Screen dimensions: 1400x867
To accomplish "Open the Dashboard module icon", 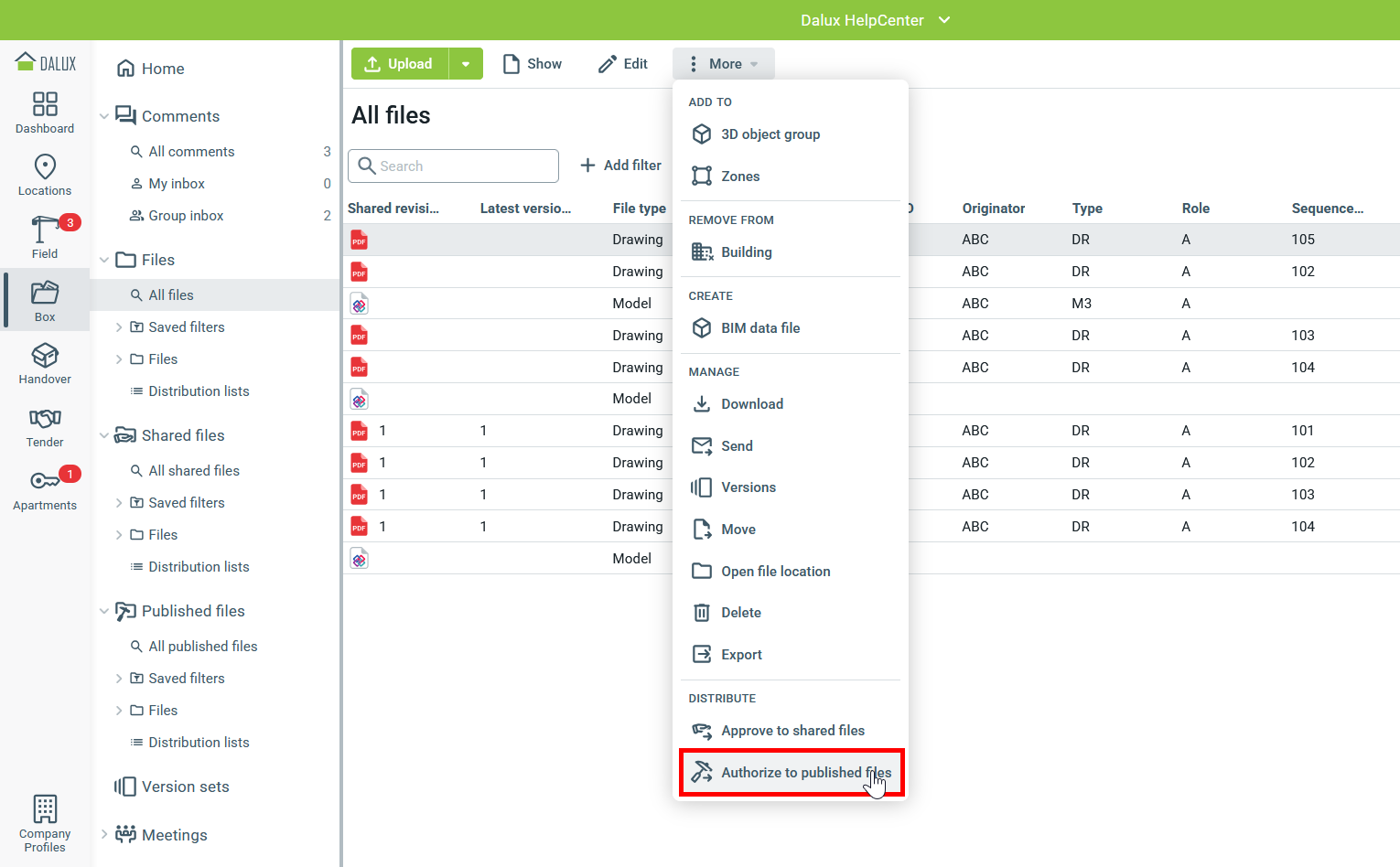I will (x=45, y=112).
